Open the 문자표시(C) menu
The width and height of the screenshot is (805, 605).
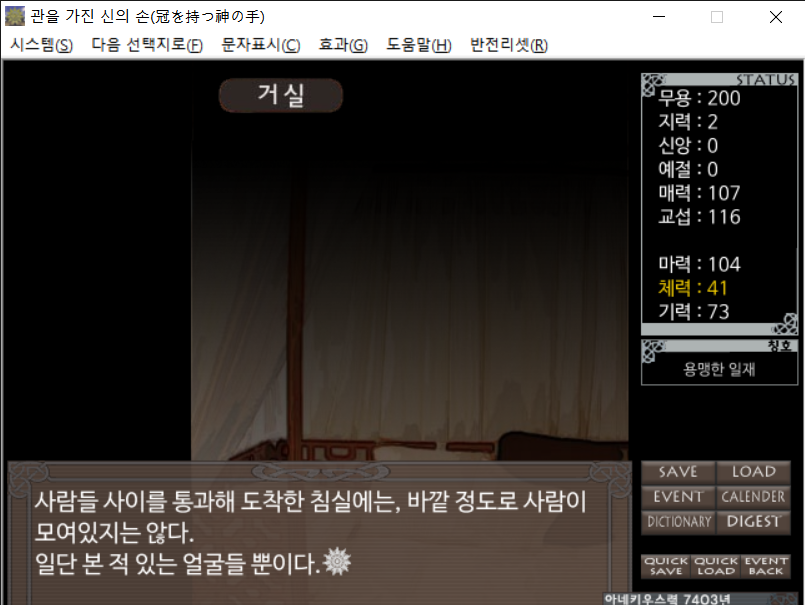tap(260, 45)
